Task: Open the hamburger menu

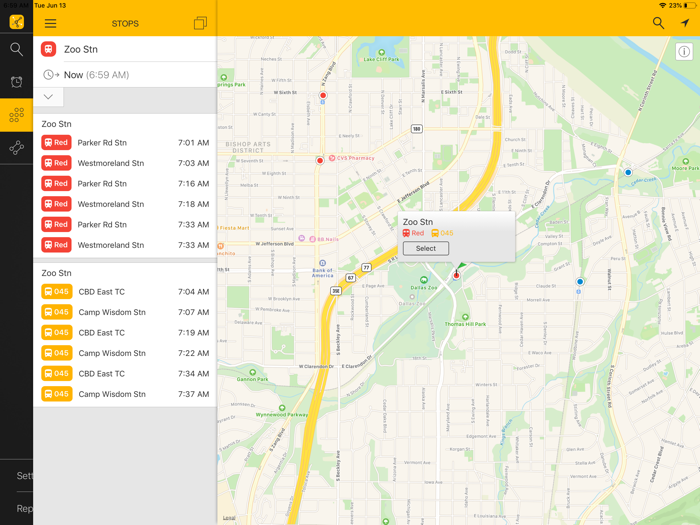Action: [x=50, y=23]
